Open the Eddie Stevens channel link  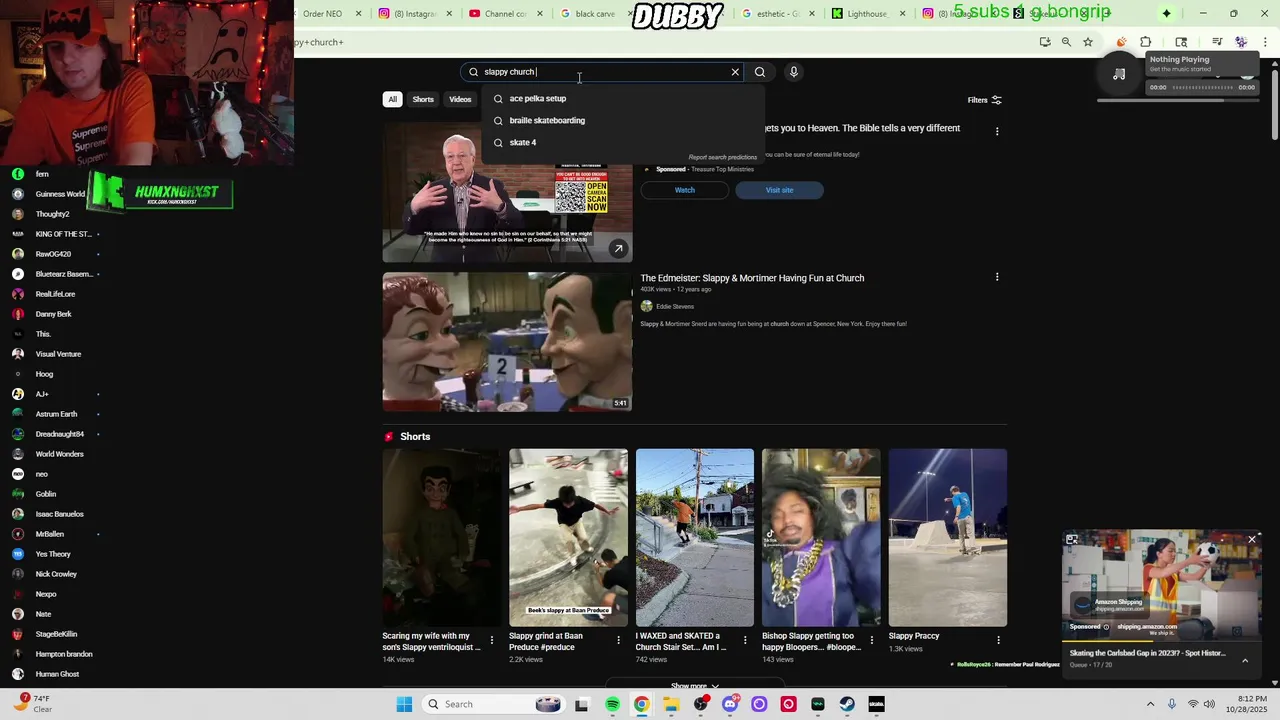tap(674, 306)
